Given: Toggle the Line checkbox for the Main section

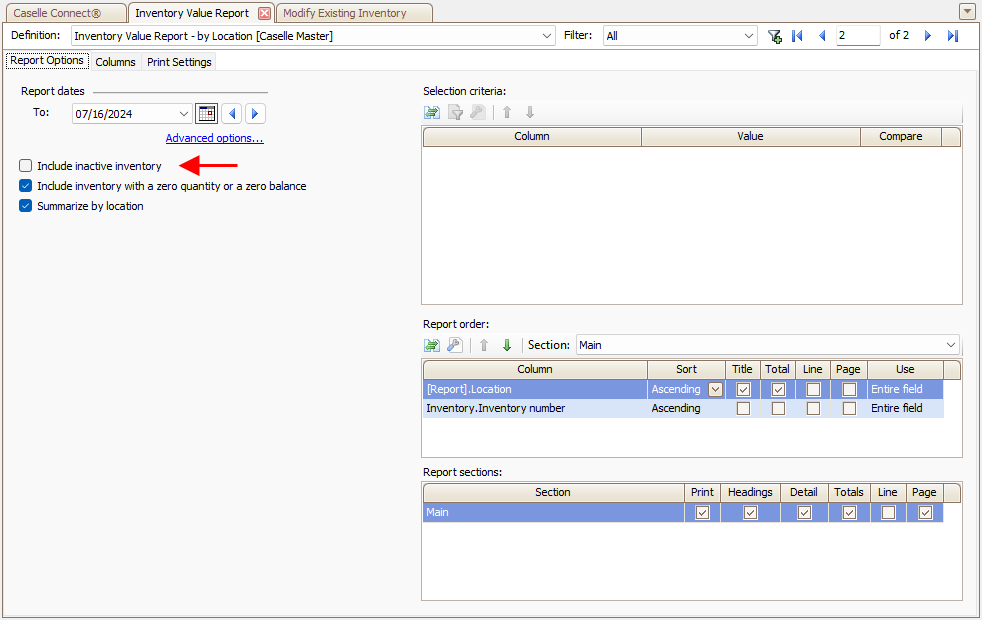Looking at the screenshot, I should tap(888, 513).
